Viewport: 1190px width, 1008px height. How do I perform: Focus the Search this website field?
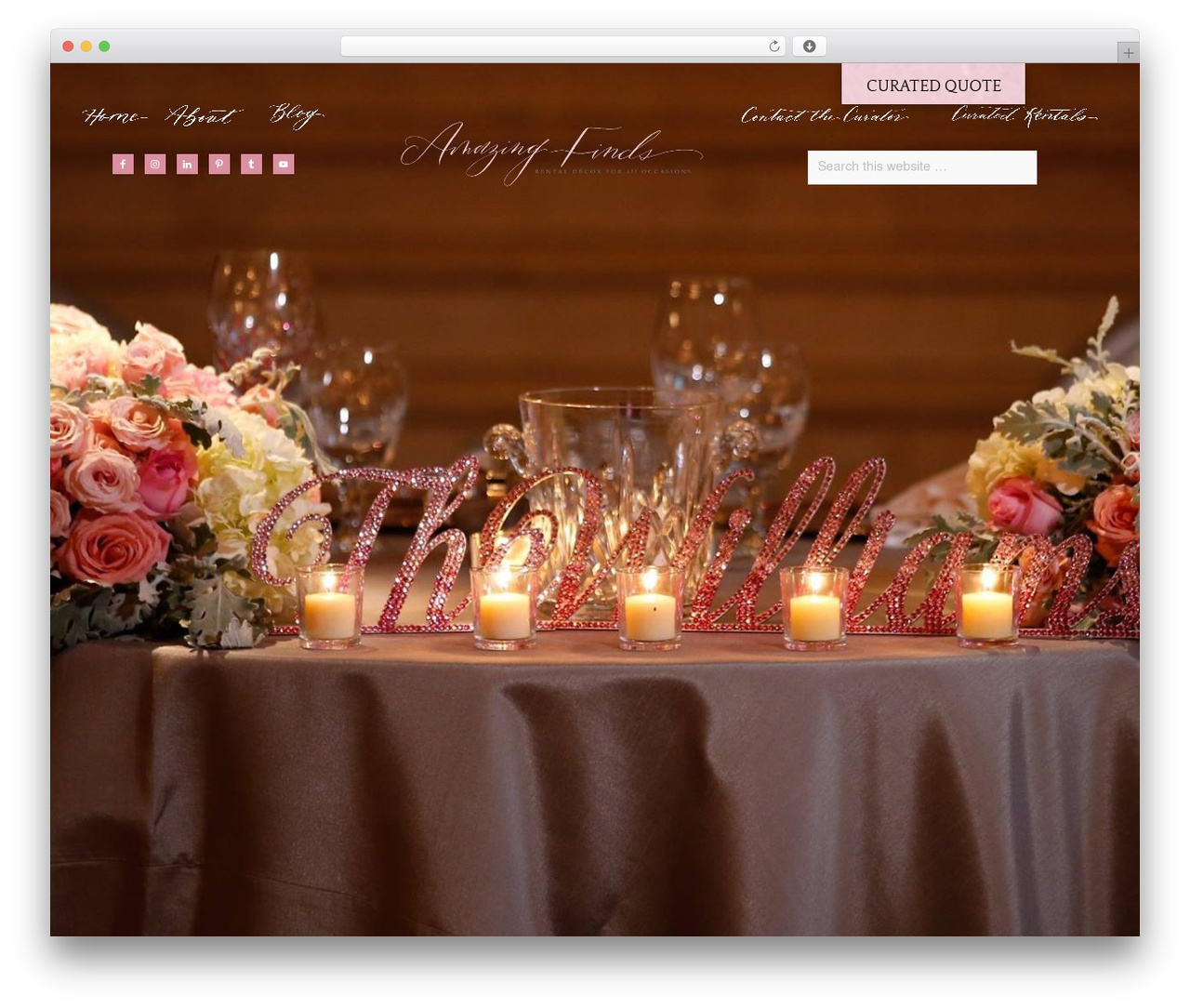(922, 167)
